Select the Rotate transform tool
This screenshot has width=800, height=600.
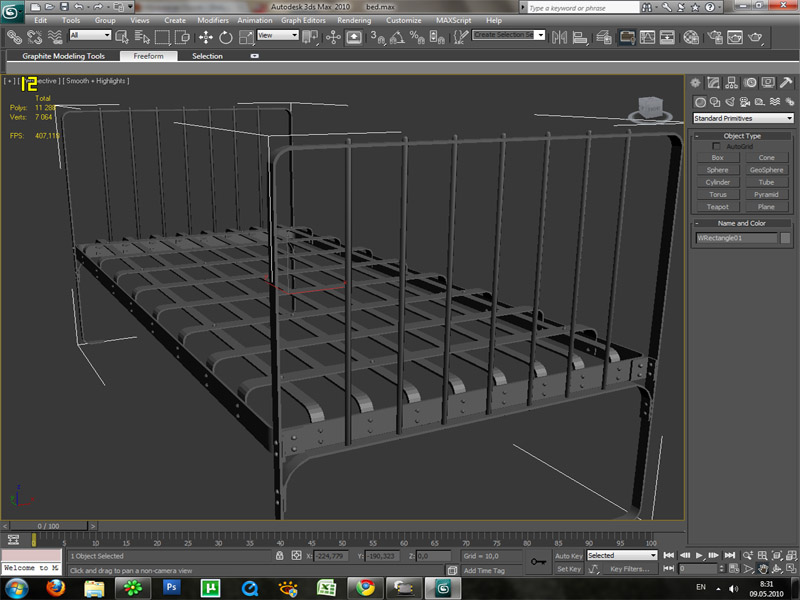point(226,37)
